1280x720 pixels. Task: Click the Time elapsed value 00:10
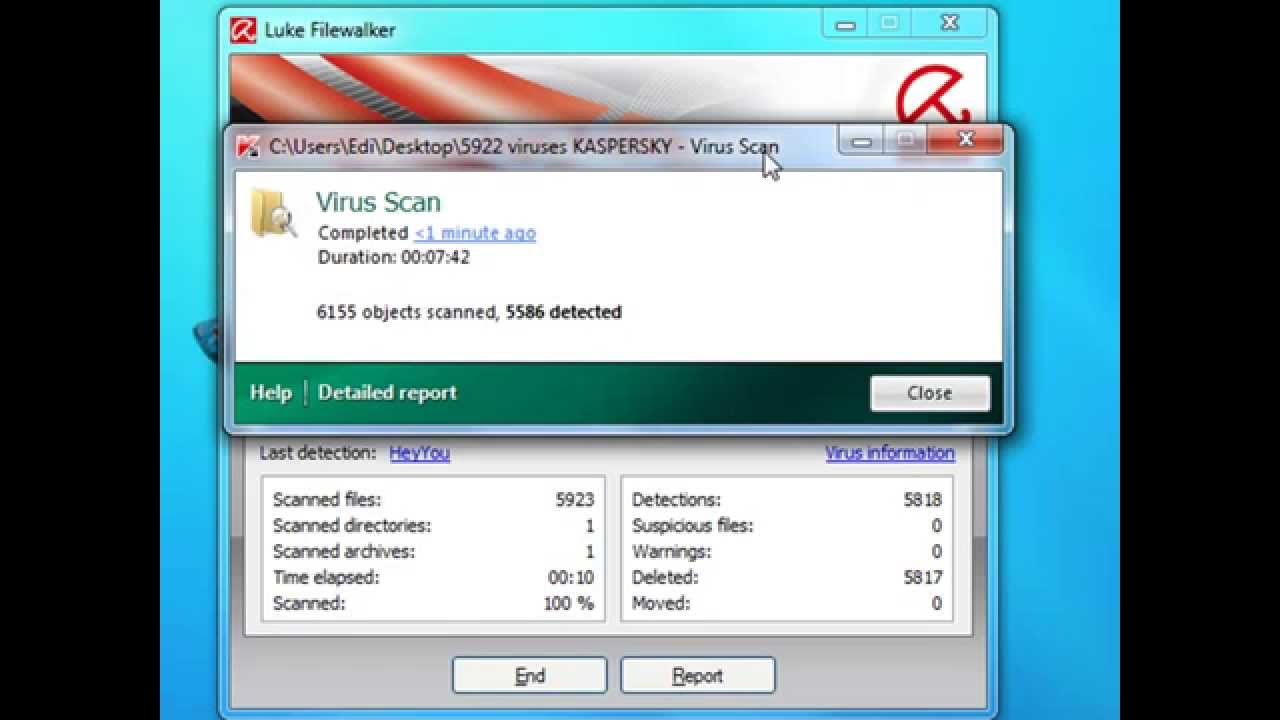(571, 578)
